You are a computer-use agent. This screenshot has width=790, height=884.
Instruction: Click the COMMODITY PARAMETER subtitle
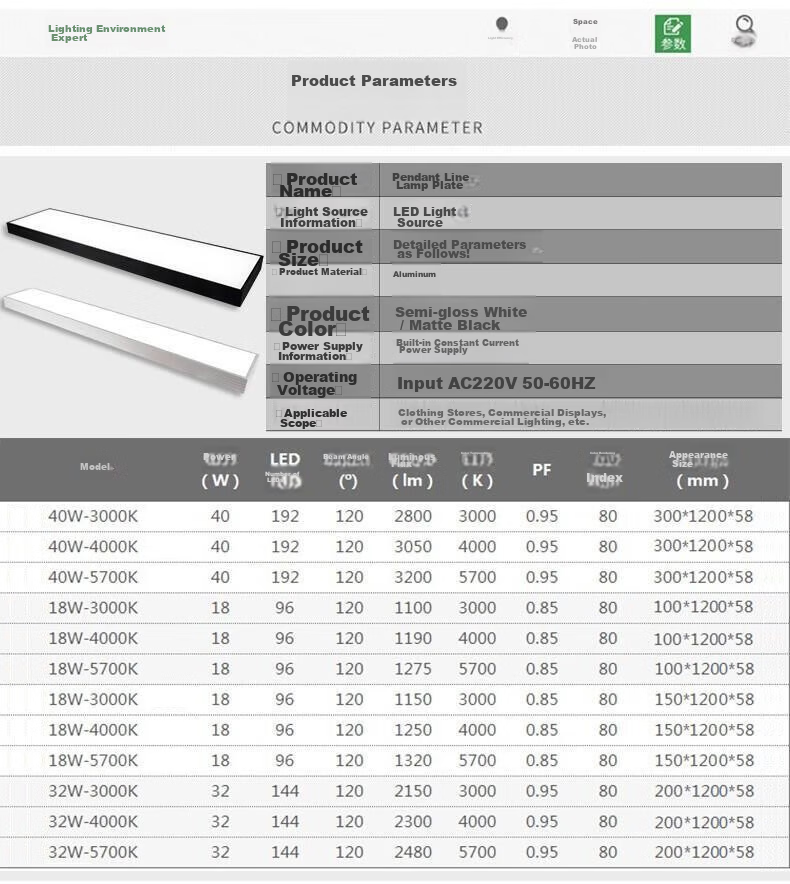[x=377, y=127]
